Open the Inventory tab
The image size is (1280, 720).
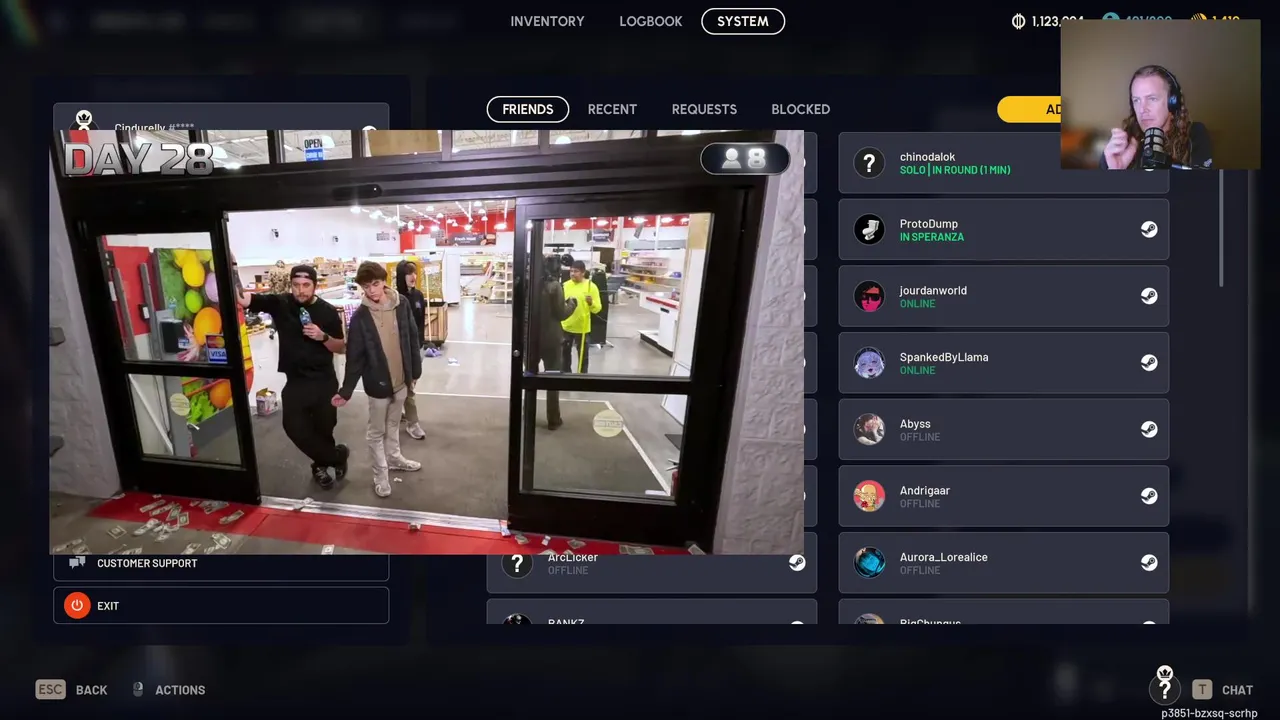tap(547, 21)
